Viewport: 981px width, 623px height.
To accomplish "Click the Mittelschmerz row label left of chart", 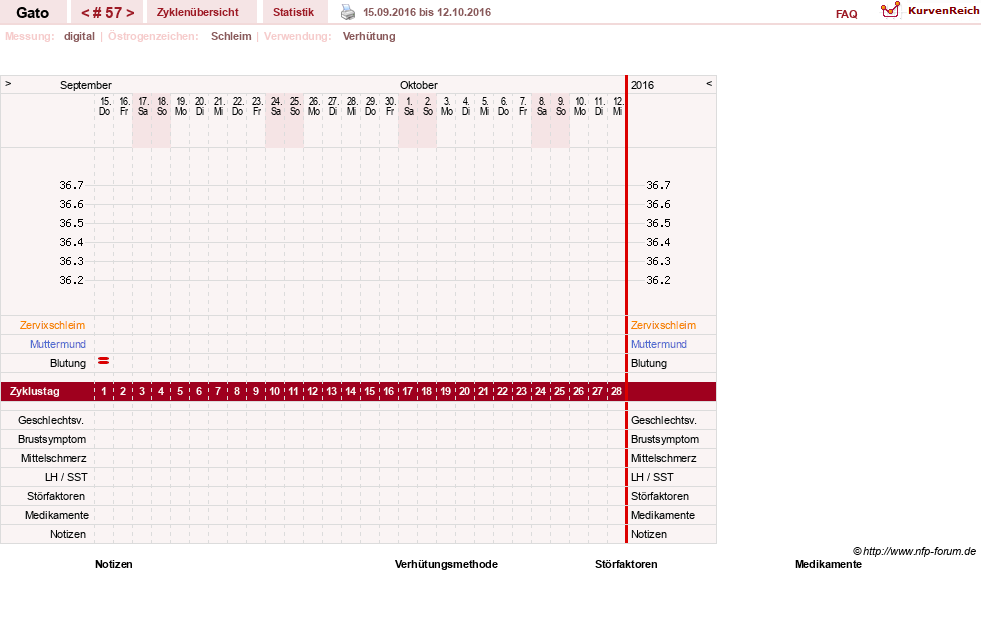I will [53, 458].
